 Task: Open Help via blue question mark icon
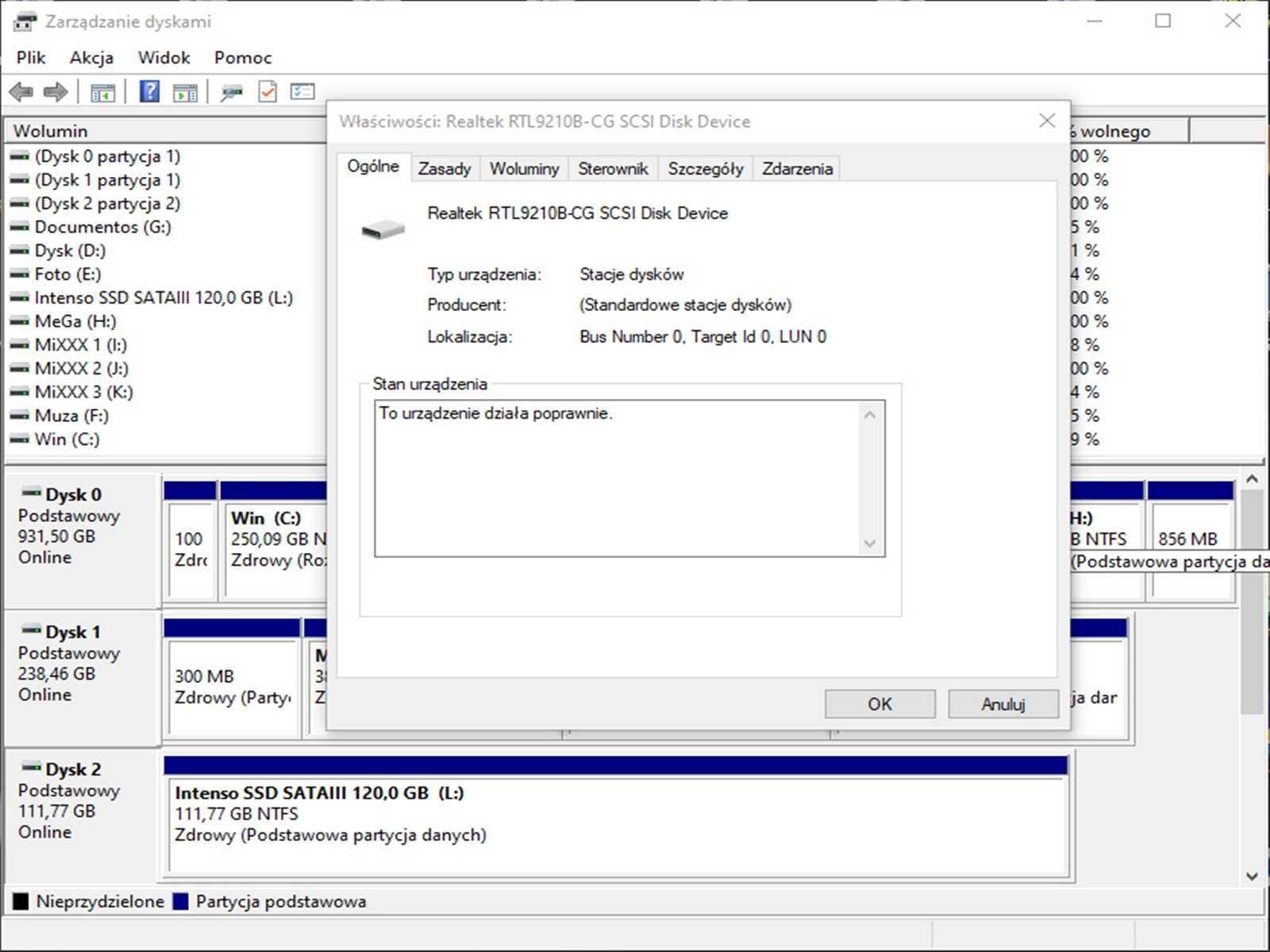click(x=149, y=91)
